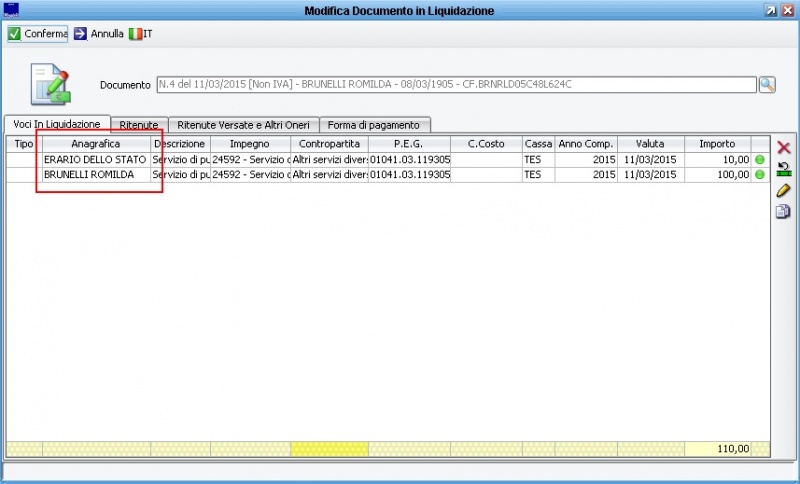Click the Anagrafica column header
Screen dimensions: 800x484
coord(96,144)
